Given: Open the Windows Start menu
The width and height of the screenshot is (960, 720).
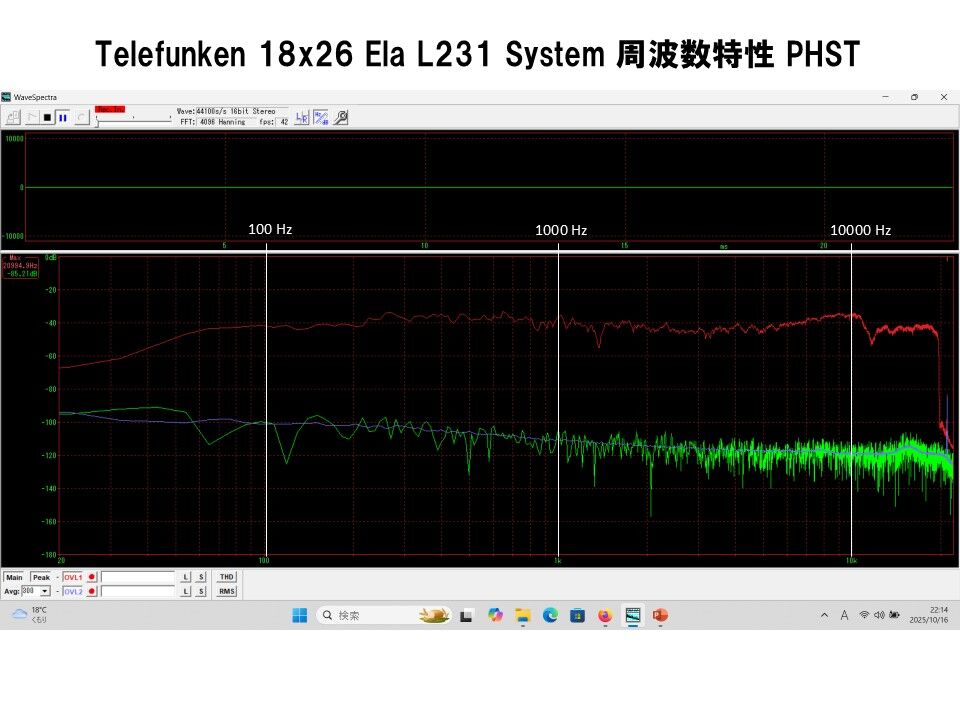Looking at the screenshot, I should point(299,615).
